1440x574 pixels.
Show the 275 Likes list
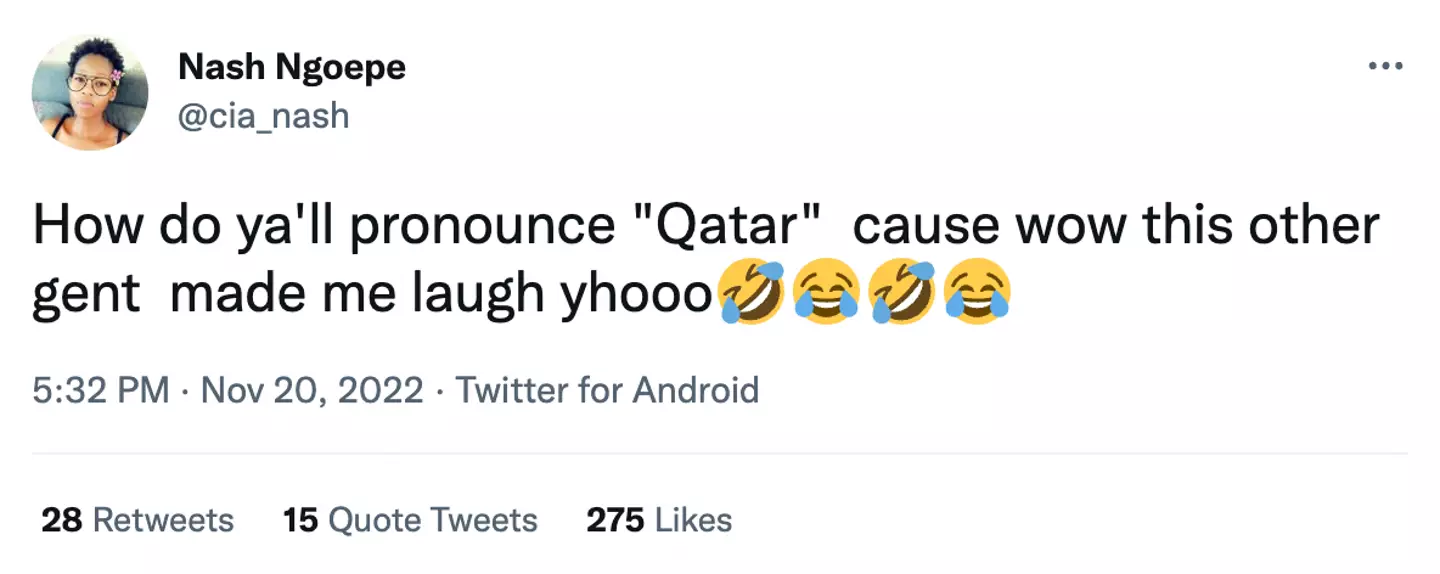(659, 520)
